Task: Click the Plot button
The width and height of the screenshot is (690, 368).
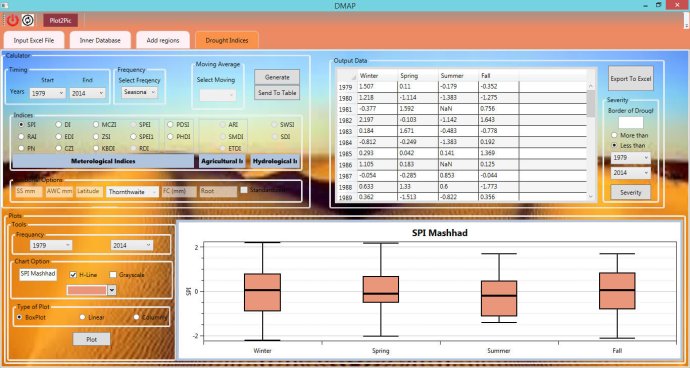Action: [92, 339]
